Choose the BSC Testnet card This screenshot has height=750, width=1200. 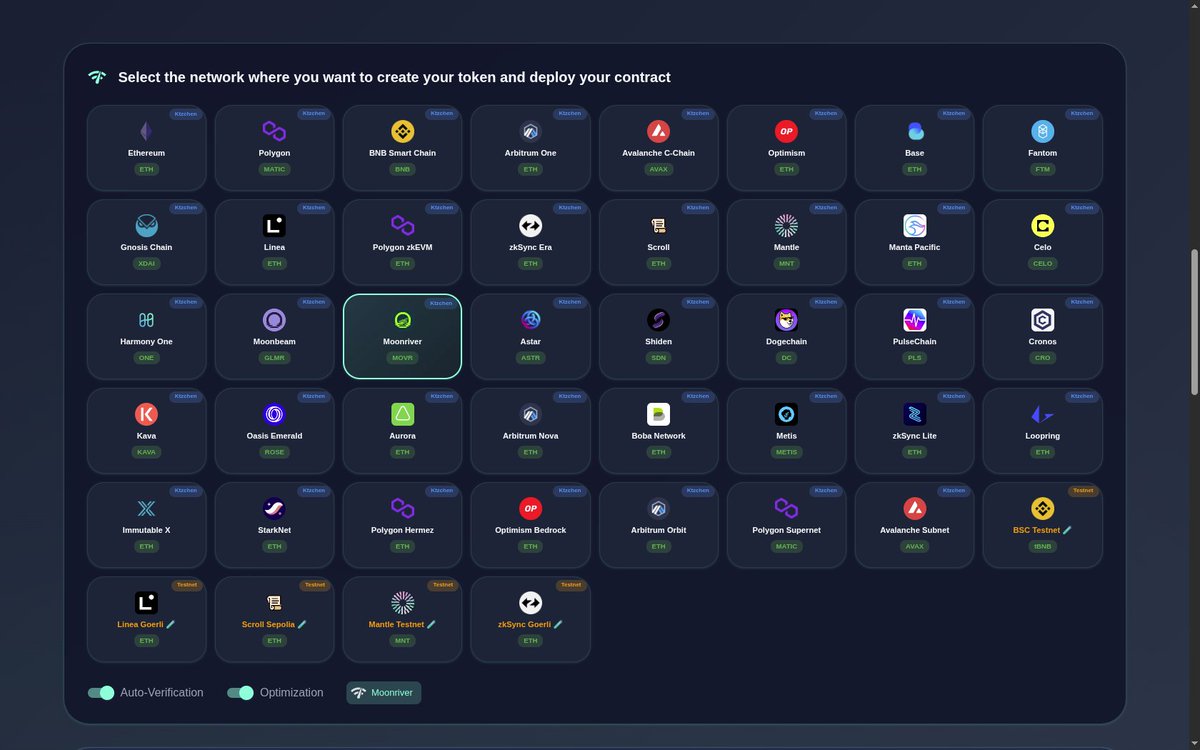point(1042,525)
